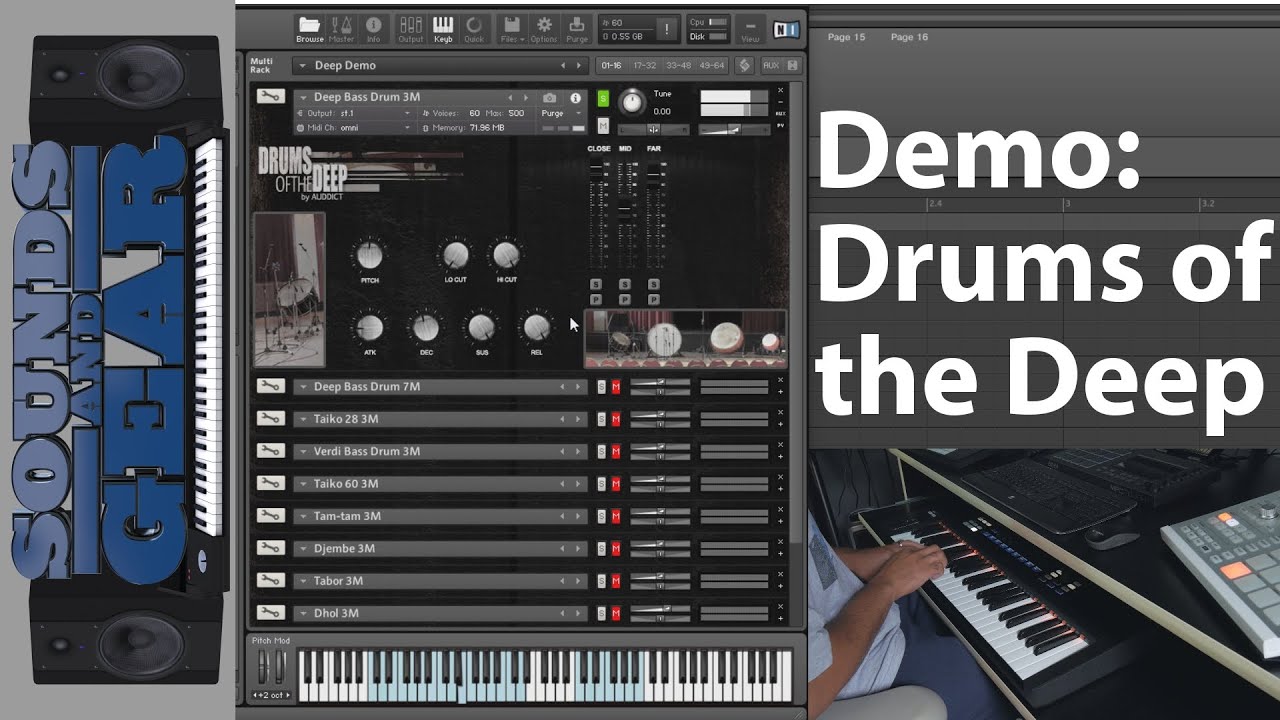The image size is (1280, 720).
Task: Click the panic exclamation button
Action: tap(666, 29)
